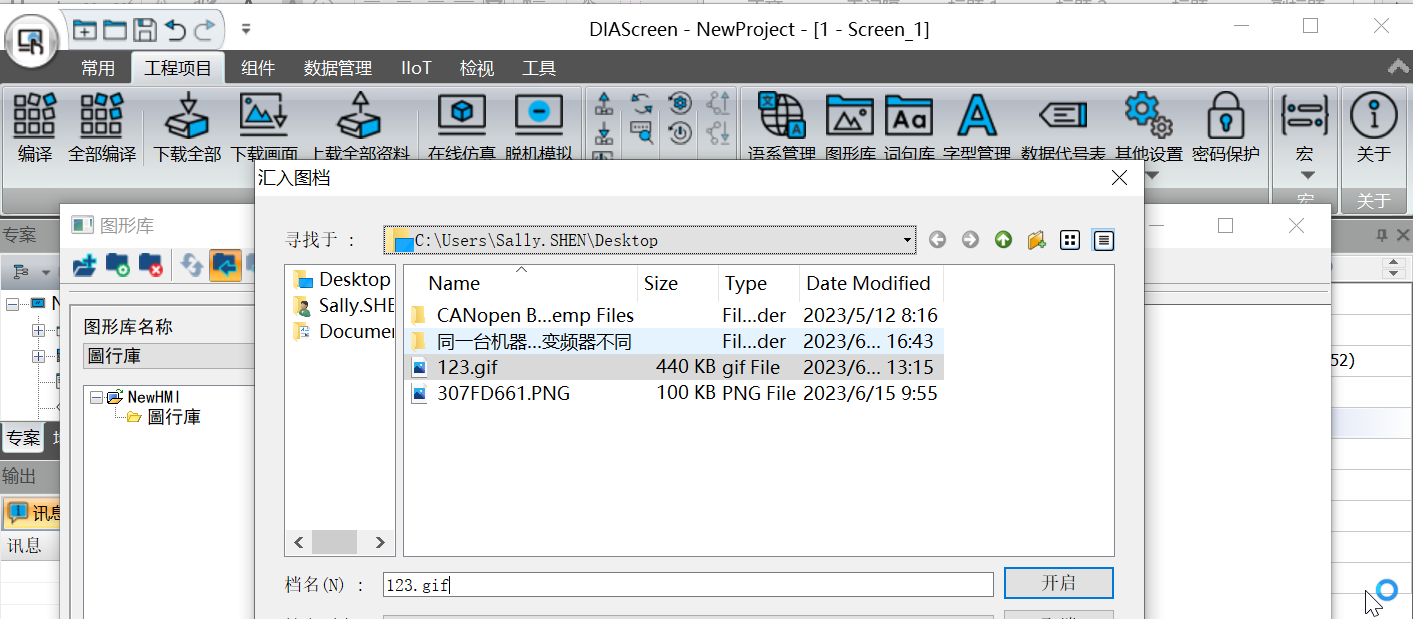The width and height of the screenshot is (1413, 619).
Task: Start 在线仿真 online simulation
Action: coord(461,117)
